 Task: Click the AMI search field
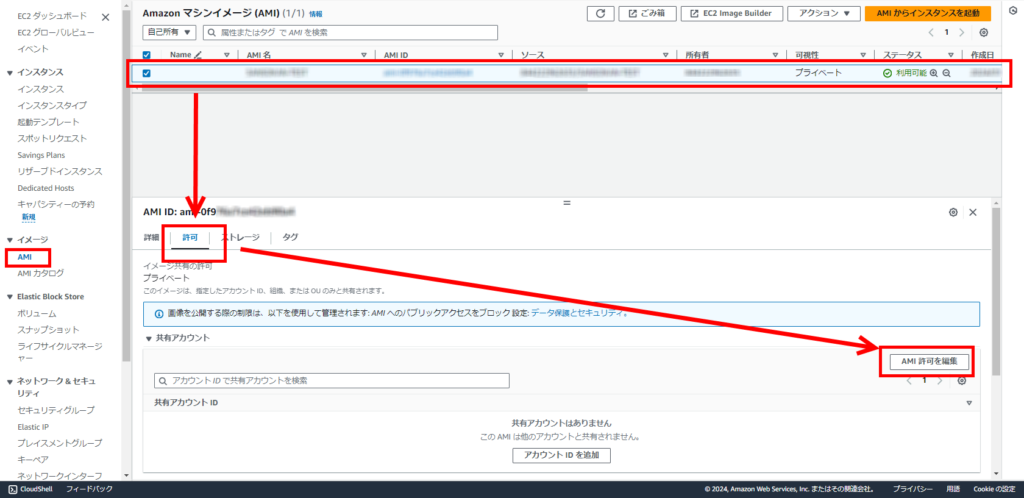[x=350, y=32]
